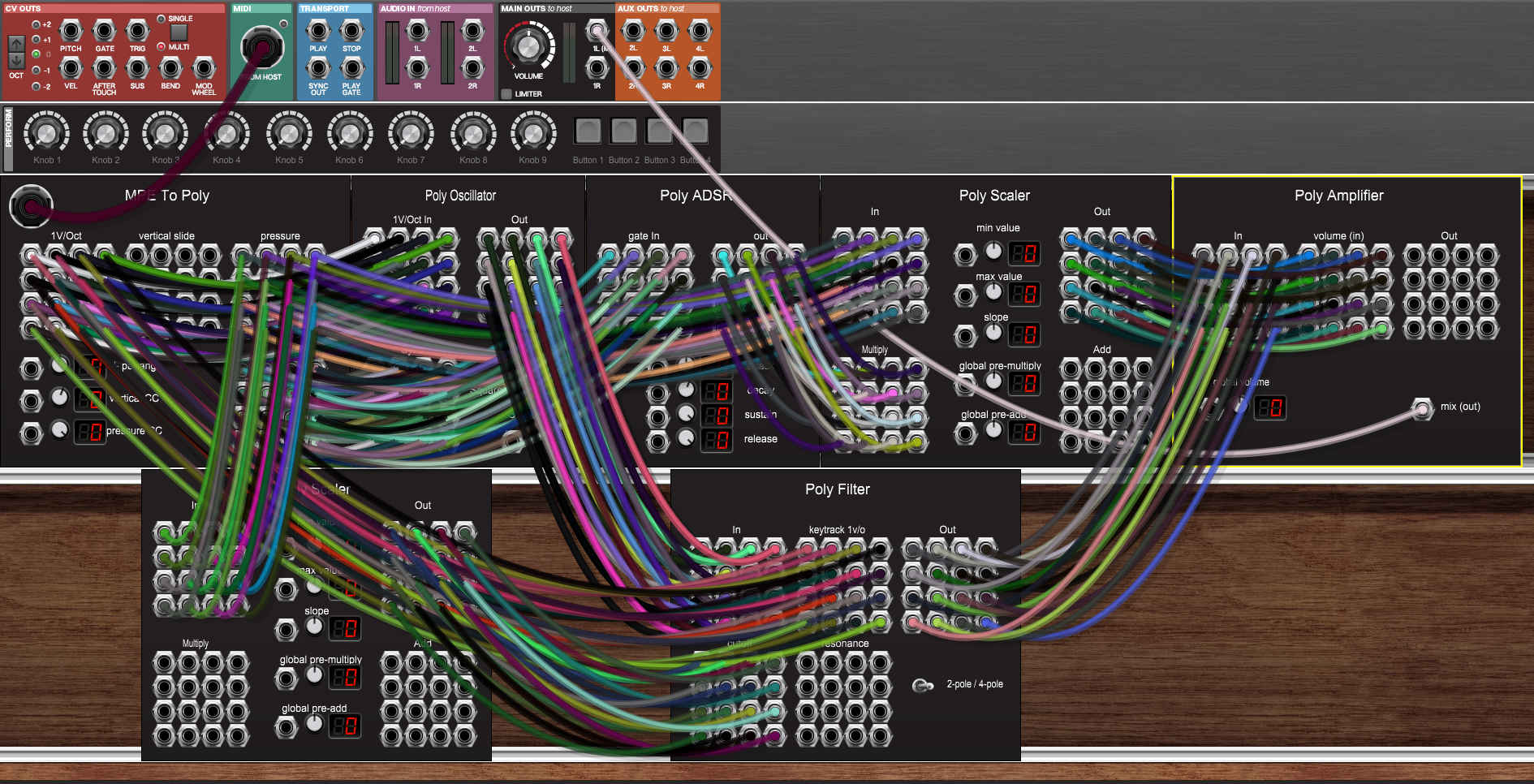Toggle the SINGLE/MULTI mode button
Image resolution: width=1534 pixels, height=784 pixels.
[x=179, y=32]
